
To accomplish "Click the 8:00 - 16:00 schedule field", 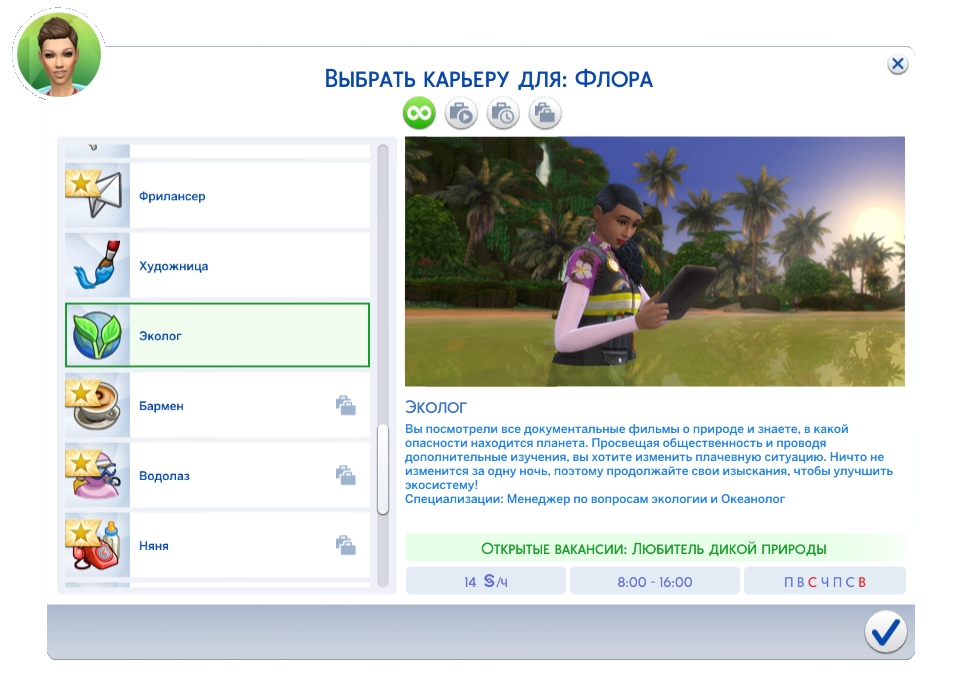I will coord(655,579).
